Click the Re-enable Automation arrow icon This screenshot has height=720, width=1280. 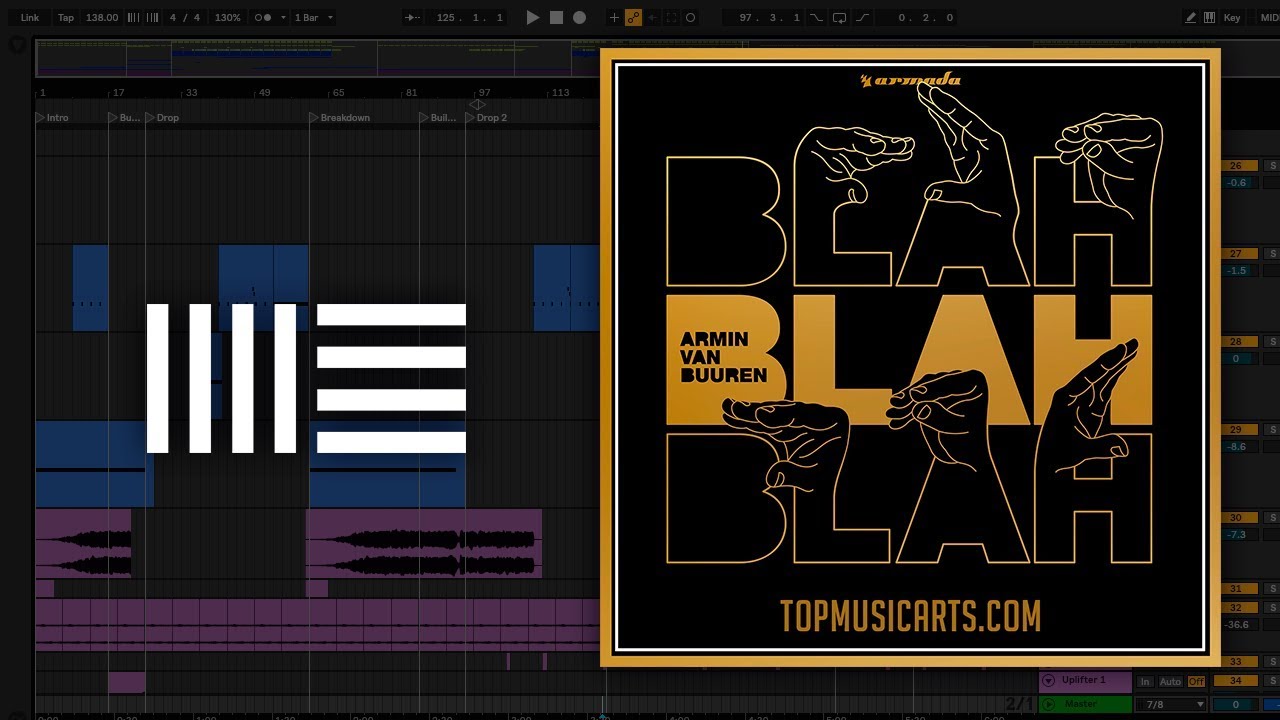click(652, 18)
